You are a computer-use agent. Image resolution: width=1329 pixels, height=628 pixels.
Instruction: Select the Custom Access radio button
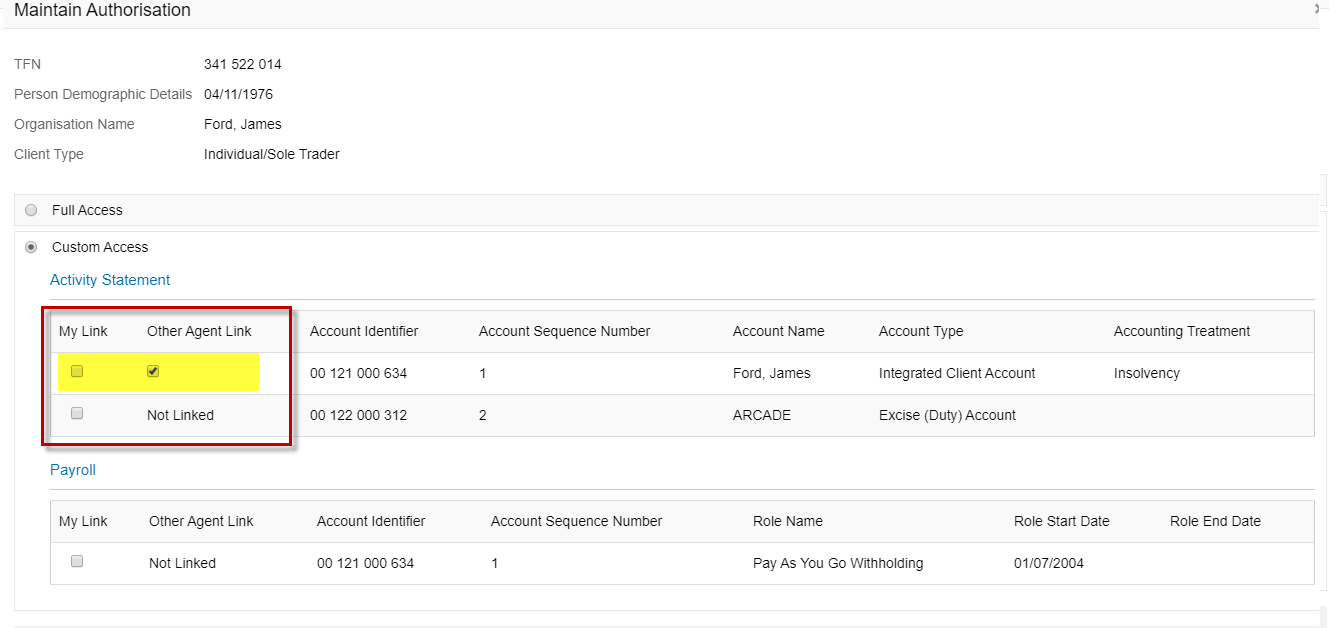coord(32,247)
